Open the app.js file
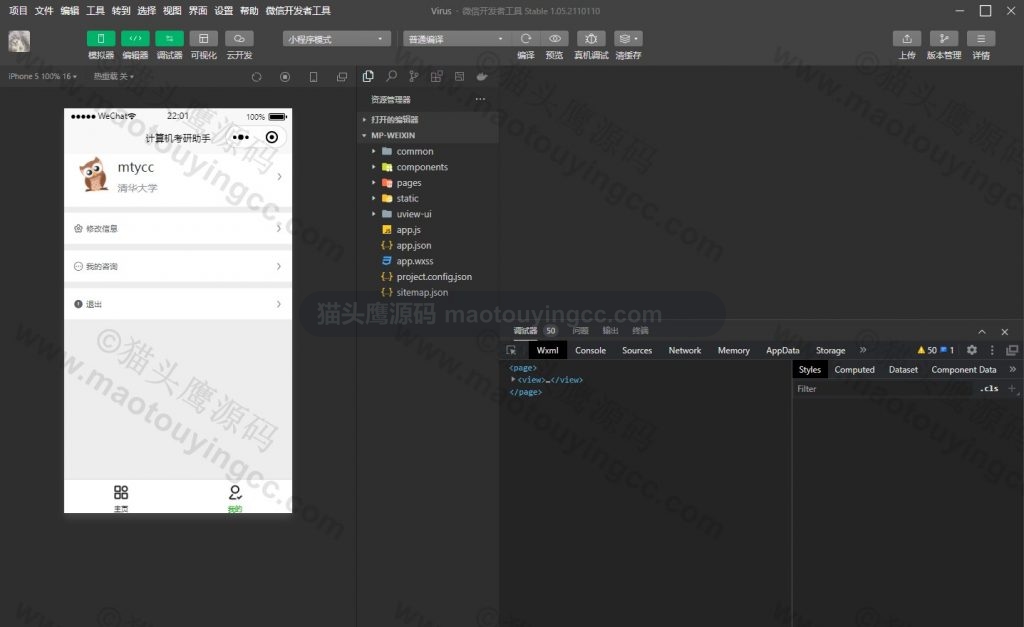1024x627 pixels. 428,229
